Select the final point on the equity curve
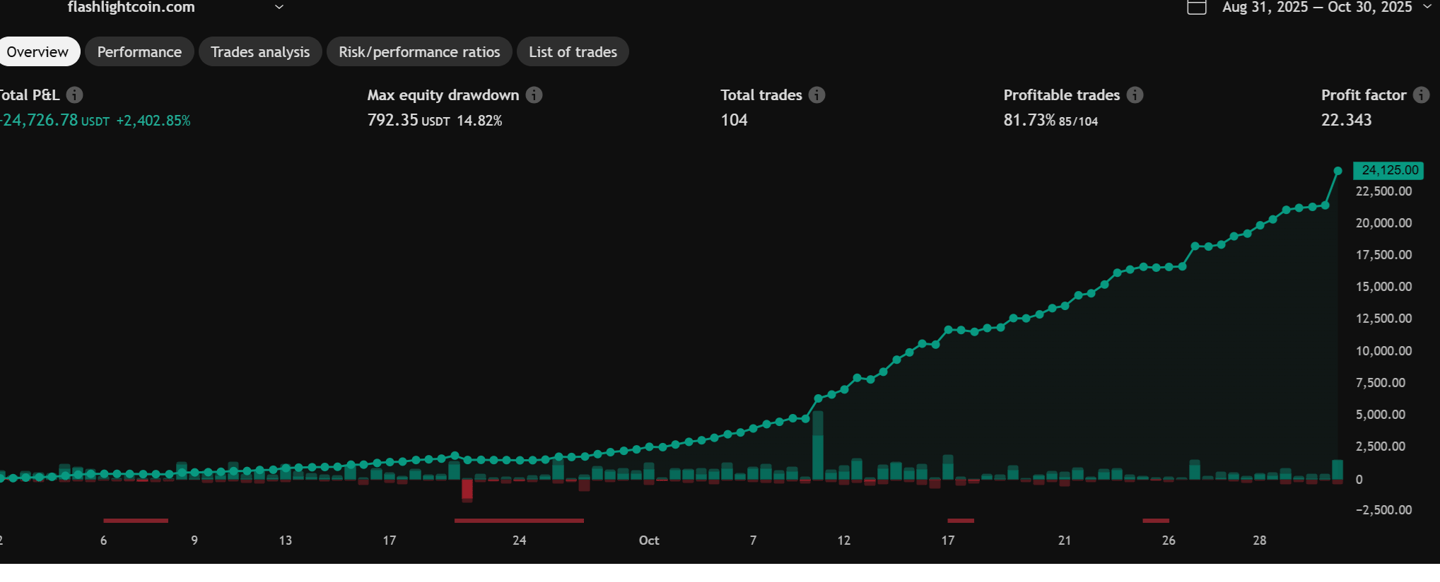Screen dimensions: 1440x582 (x=1338, y=171)
